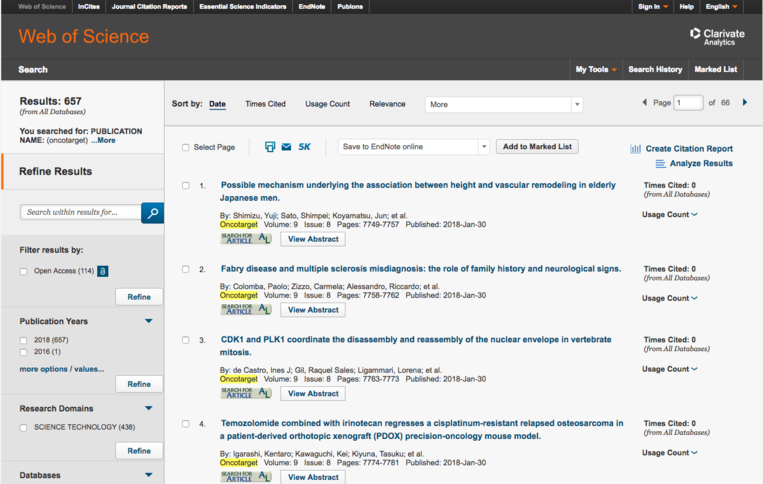
Task: Click the Web of Science logo title
Action: click(84, 36)
